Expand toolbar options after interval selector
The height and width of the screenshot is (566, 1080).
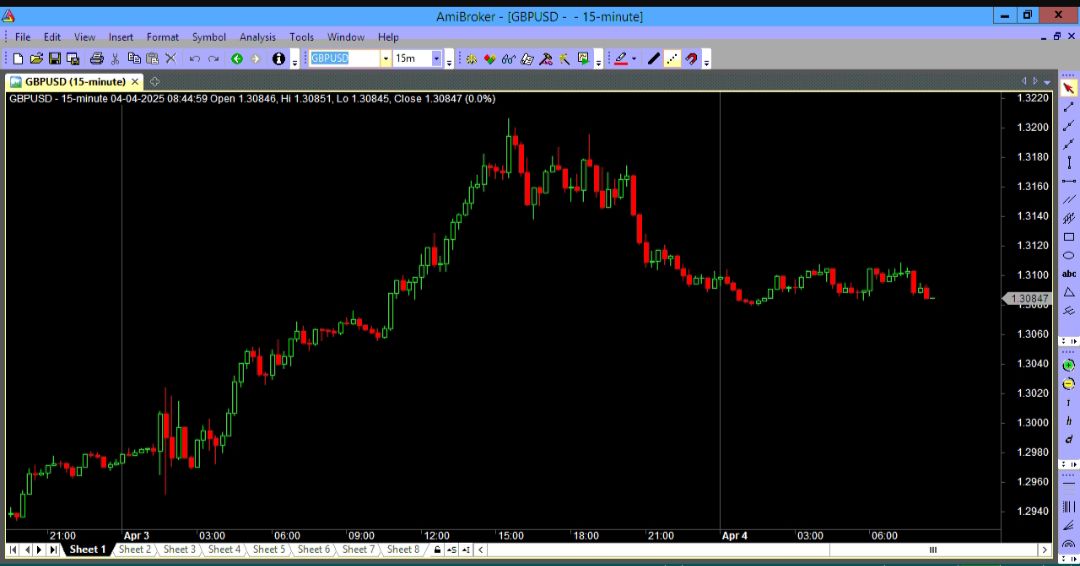[x=449, y=61]
